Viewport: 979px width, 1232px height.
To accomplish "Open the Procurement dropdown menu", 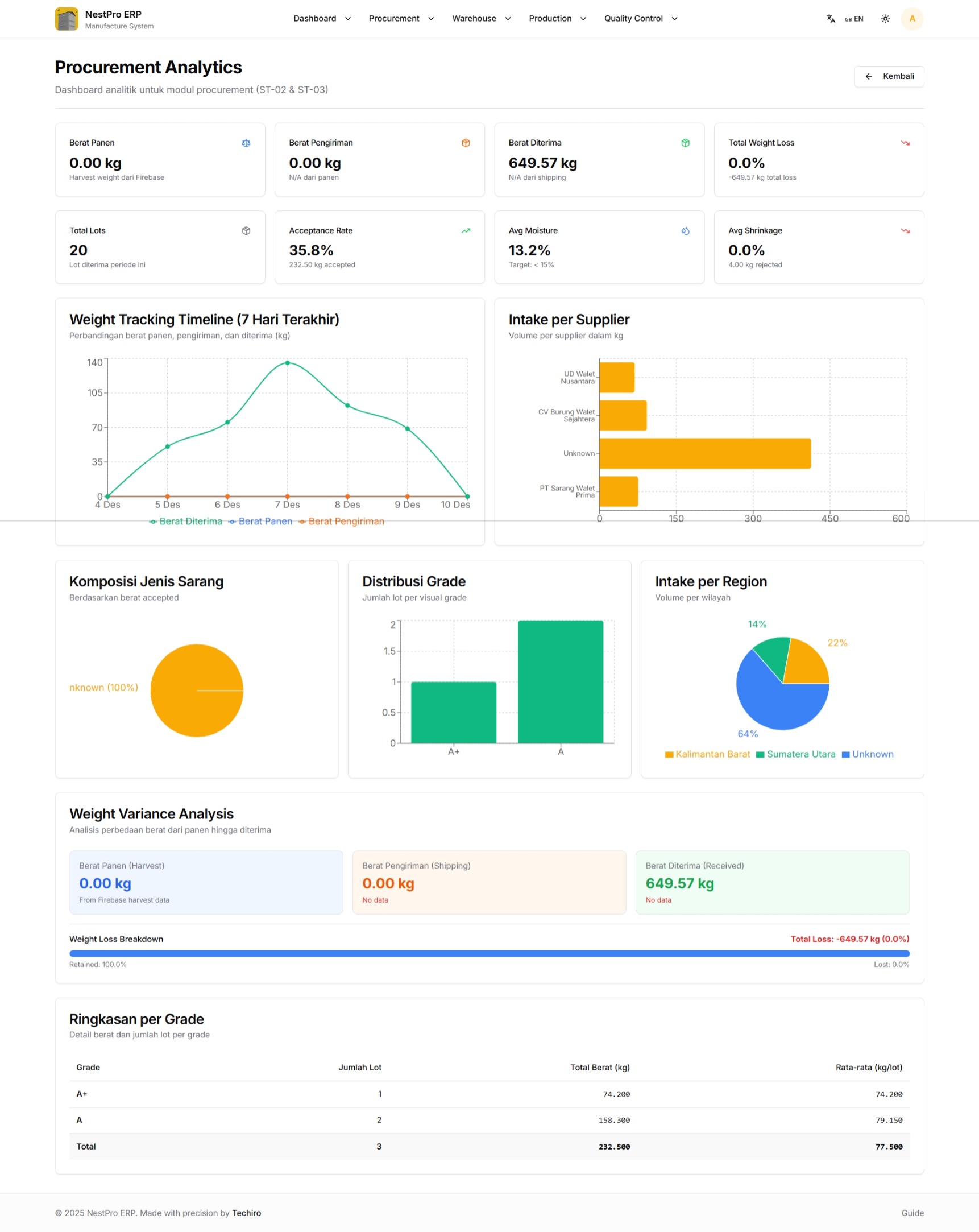I will pos(400,18).
